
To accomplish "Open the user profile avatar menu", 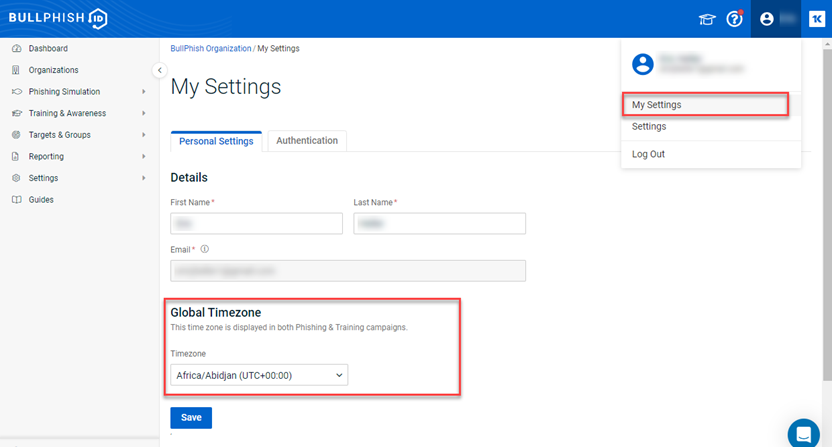I will (x=767, y=19).
